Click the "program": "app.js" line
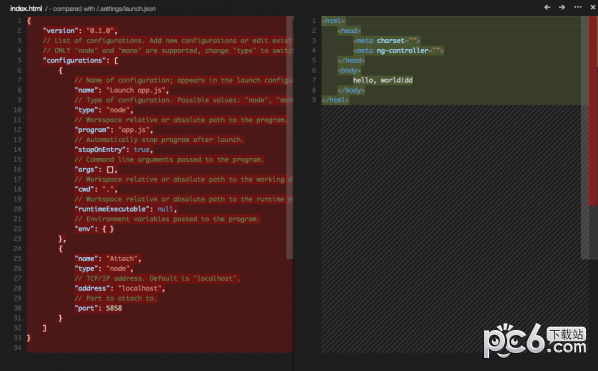Viewport: 598px width, 371px height. (x=114, y=130)
